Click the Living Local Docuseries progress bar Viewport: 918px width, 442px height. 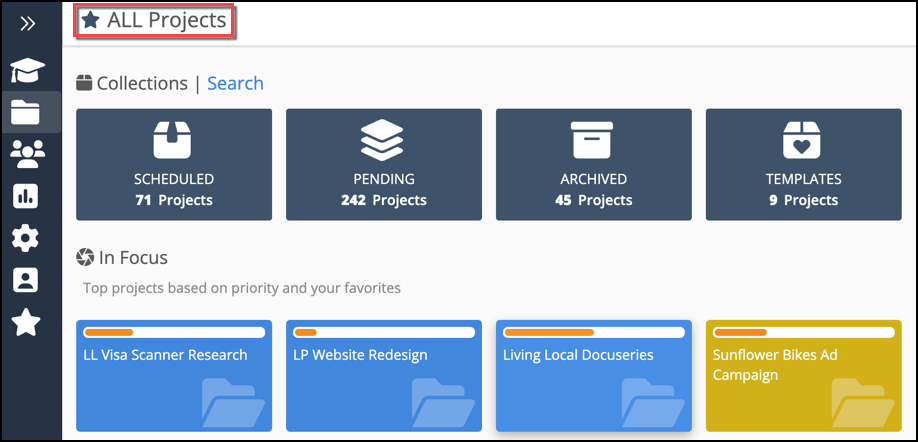[594, 332]
